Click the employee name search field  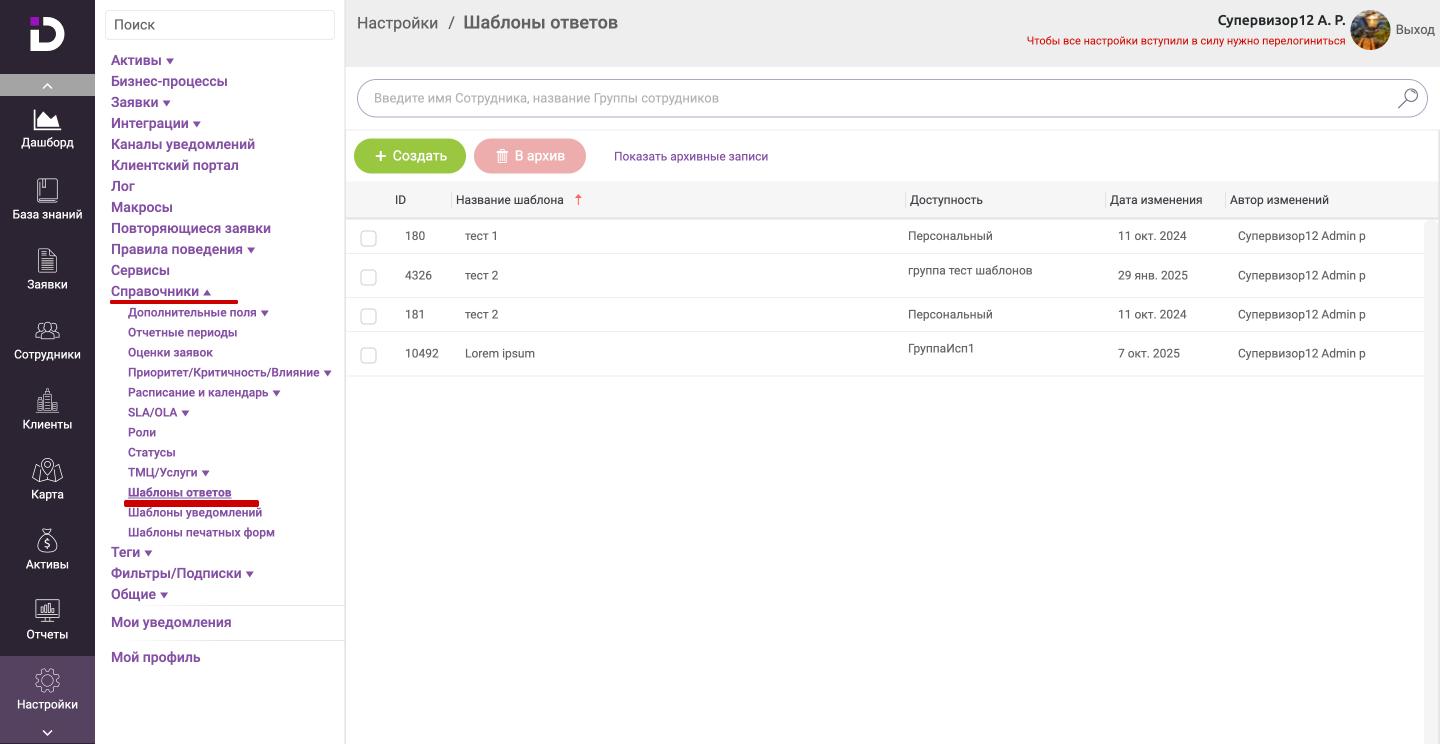pos(870,98)
